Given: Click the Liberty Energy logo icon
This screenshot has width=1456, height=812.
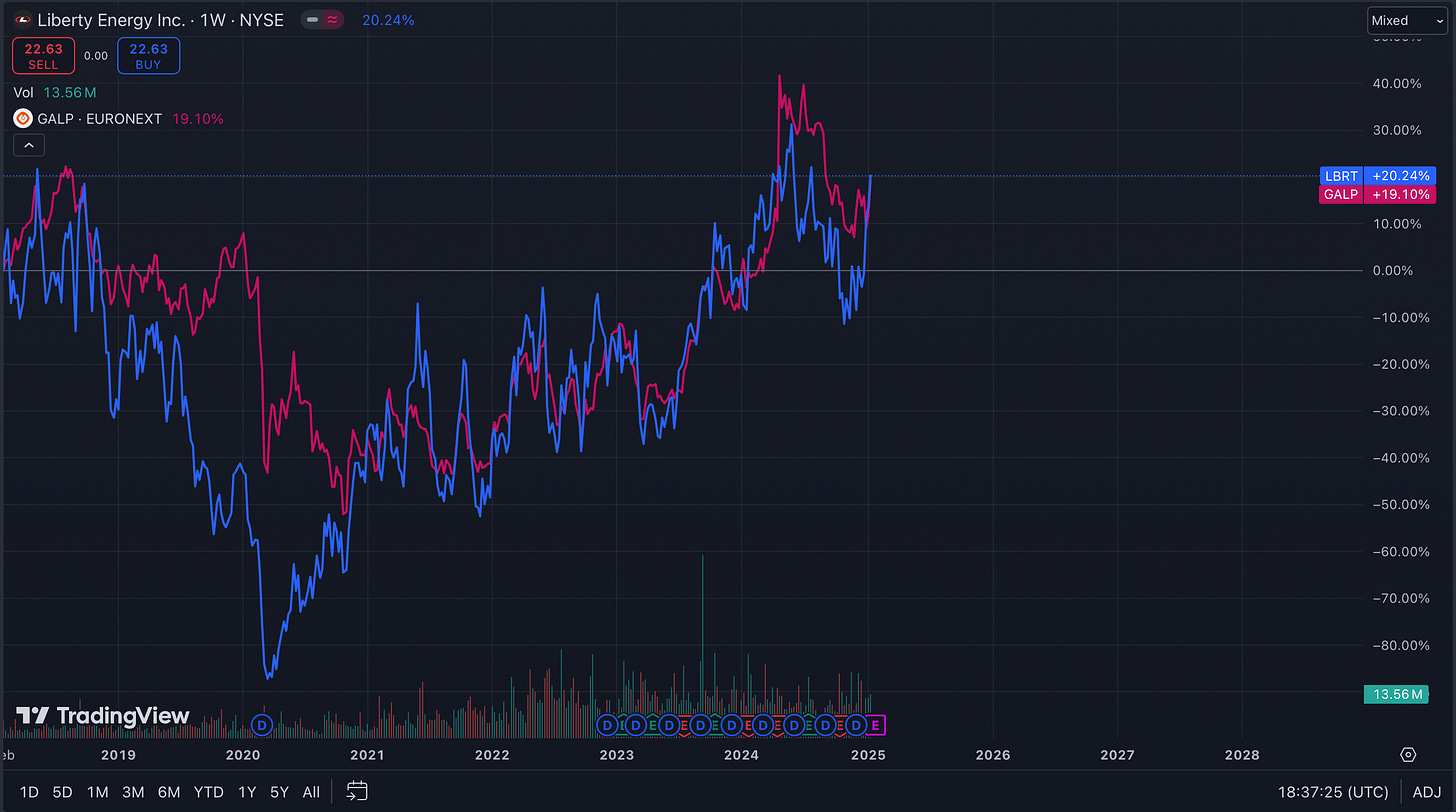Looking at the screenshot, I should click(22, 20).
